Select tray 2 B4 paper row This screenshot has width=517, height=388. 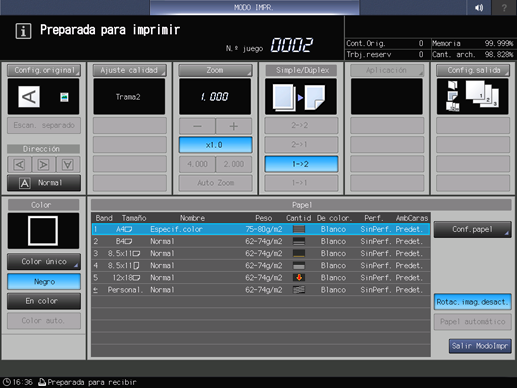point(260,241)
